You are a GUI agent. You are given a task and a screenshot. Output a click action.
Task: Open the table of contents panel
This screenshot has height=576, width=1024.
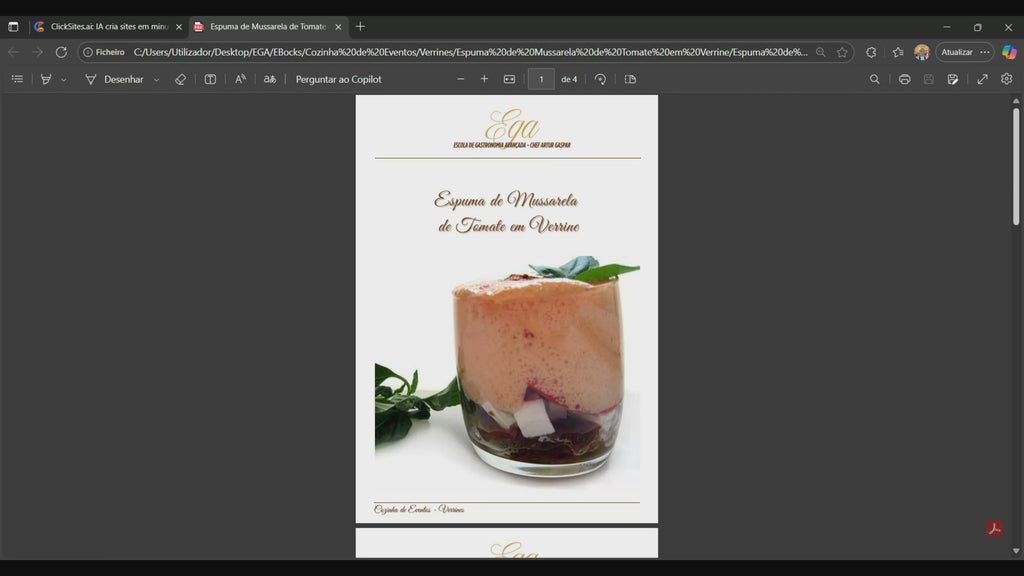(x=17, y=79)
